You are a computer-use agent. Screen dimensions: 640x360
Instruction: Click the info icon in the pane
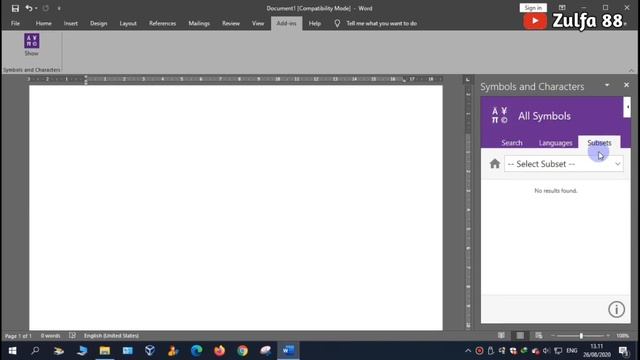tap(616, 309)
